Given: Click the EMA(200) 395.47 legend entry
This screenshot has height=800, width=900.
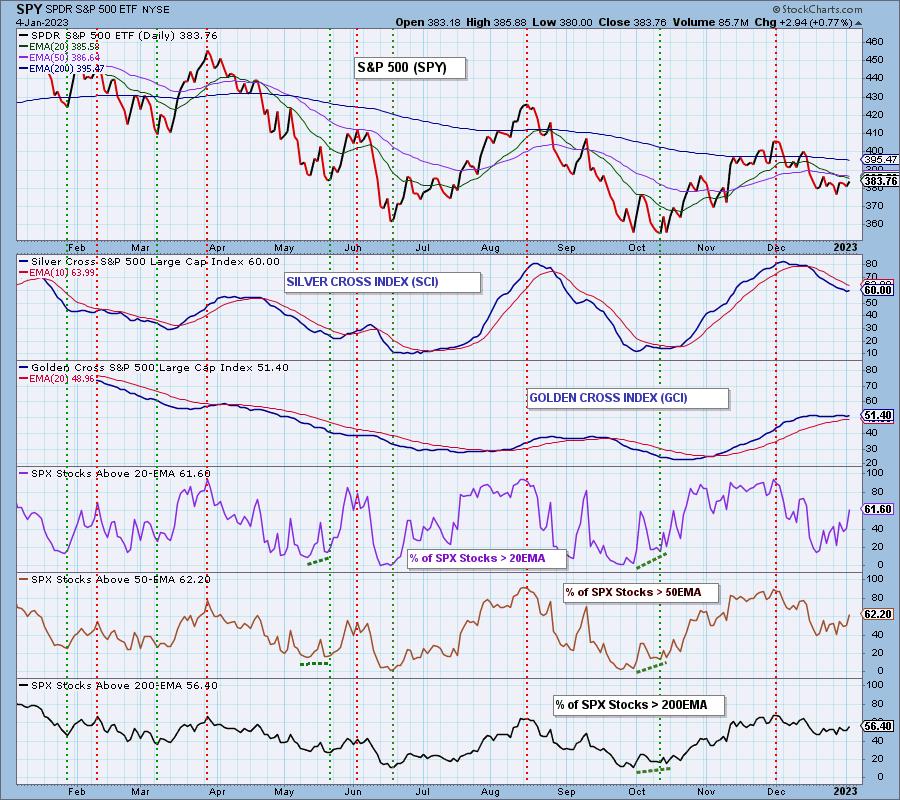Looking at the screenshot, I should [x=62, y=68].
